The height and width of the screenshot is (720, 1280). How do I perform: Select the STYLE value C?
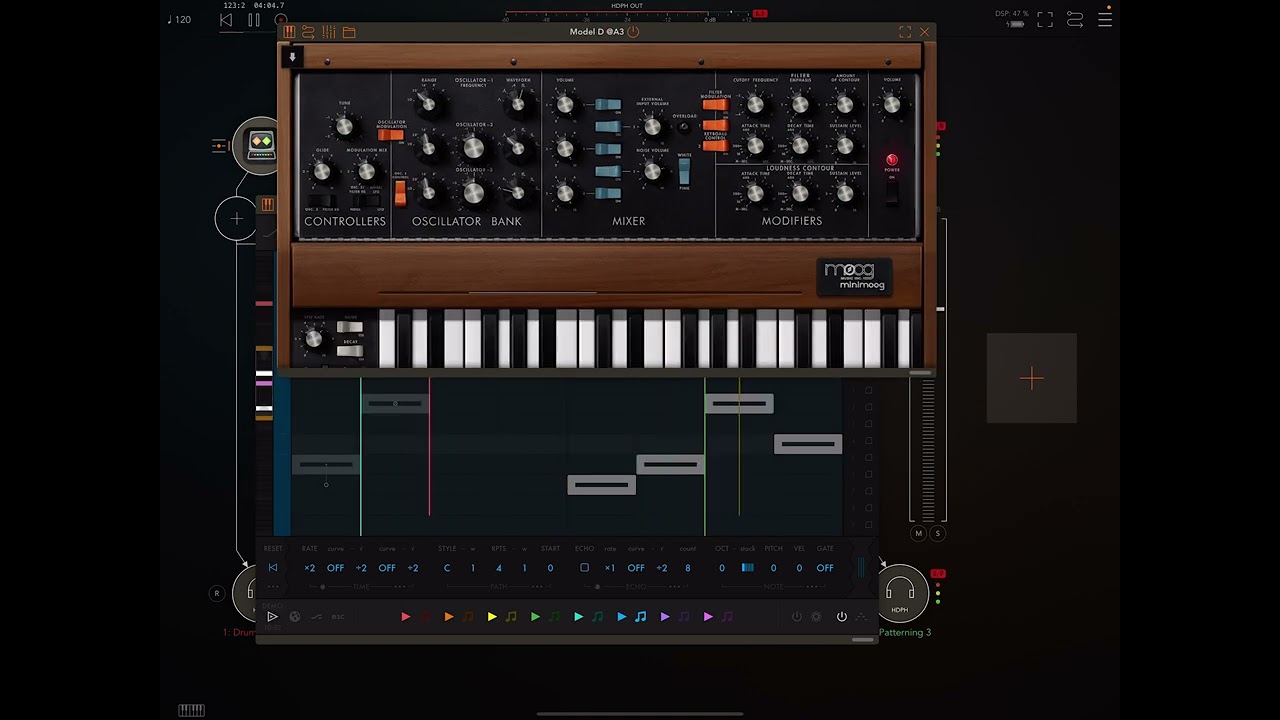pyautogui.click(x=447, y=568)
